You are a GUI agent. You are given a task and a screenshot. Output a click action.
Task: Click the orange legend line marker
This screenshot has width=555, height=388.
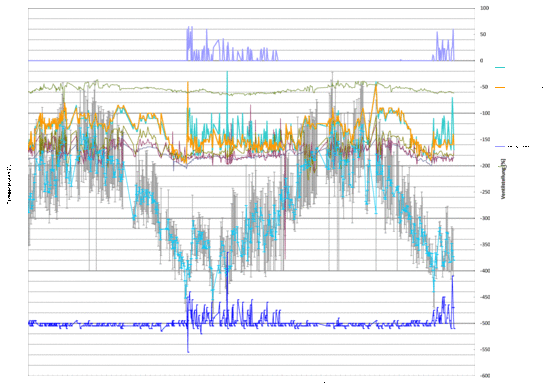tap(500, 87)
